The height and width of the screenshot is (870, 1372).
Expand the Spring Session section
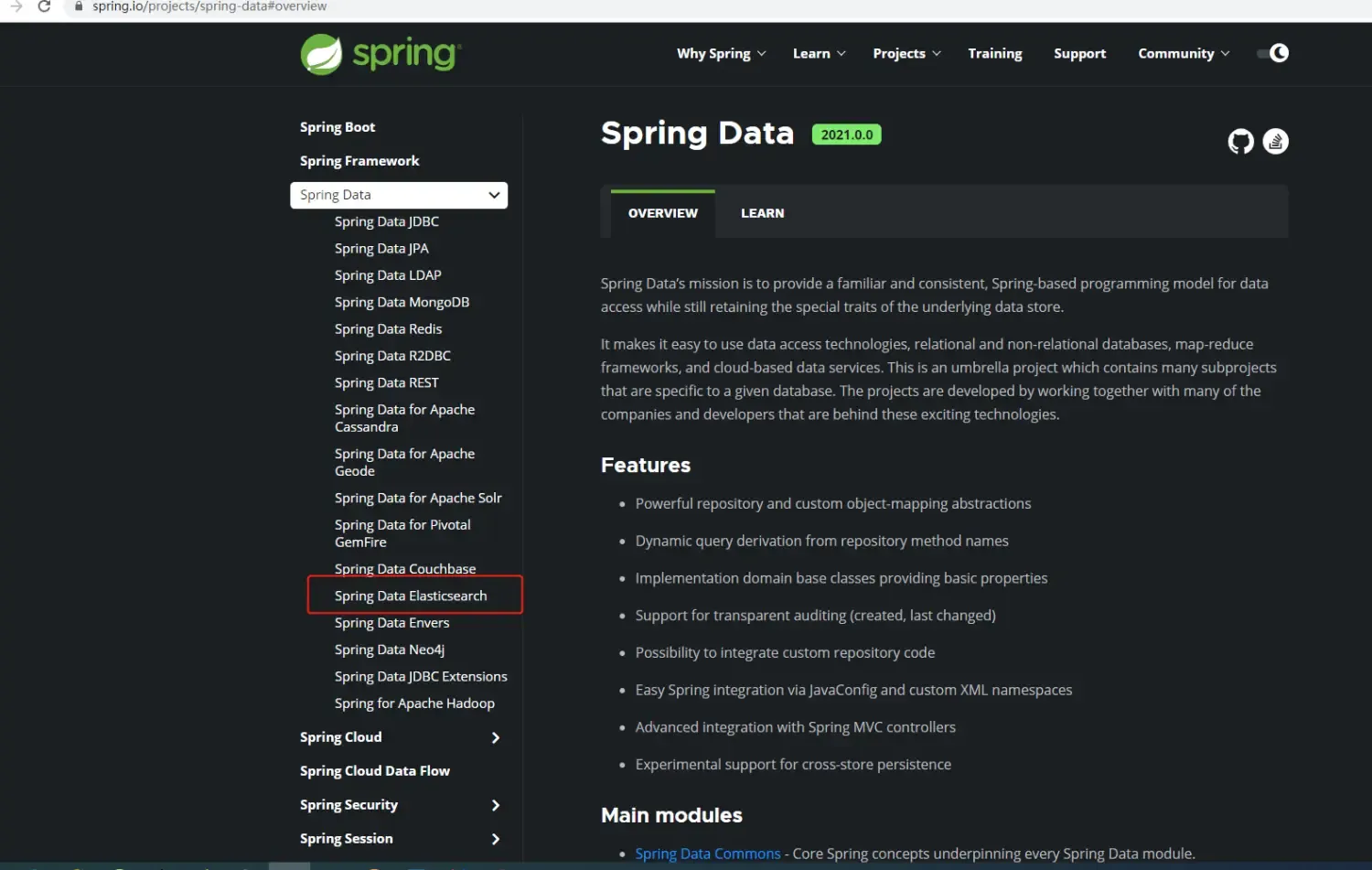click(x=495, y=839)
